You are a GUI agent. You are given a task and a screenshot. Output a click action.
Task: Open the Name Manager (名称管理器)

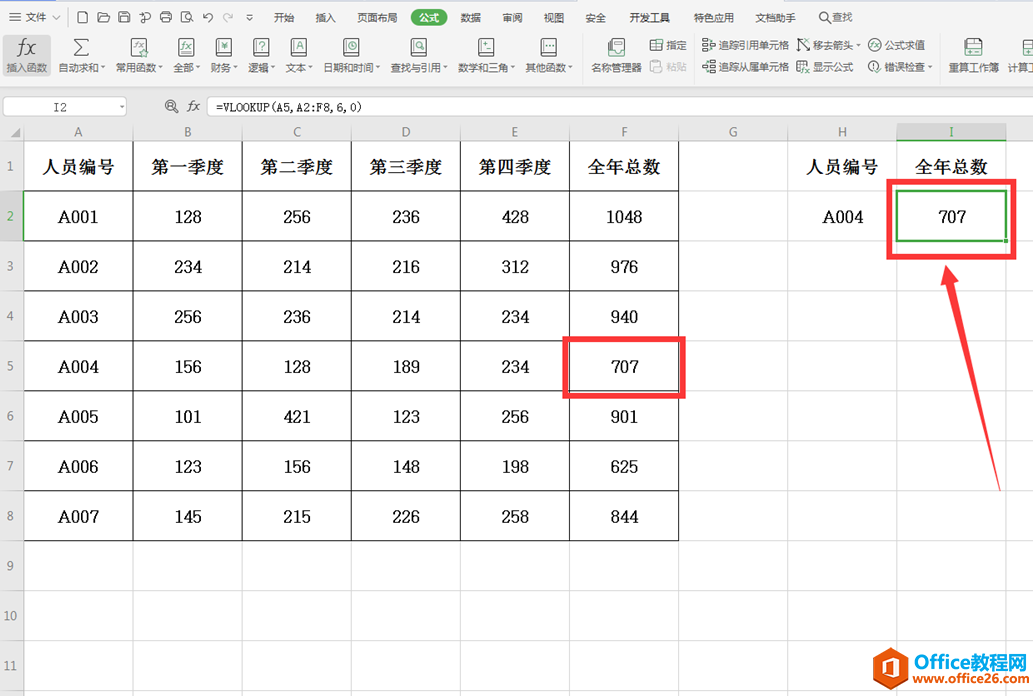(616, 55)
